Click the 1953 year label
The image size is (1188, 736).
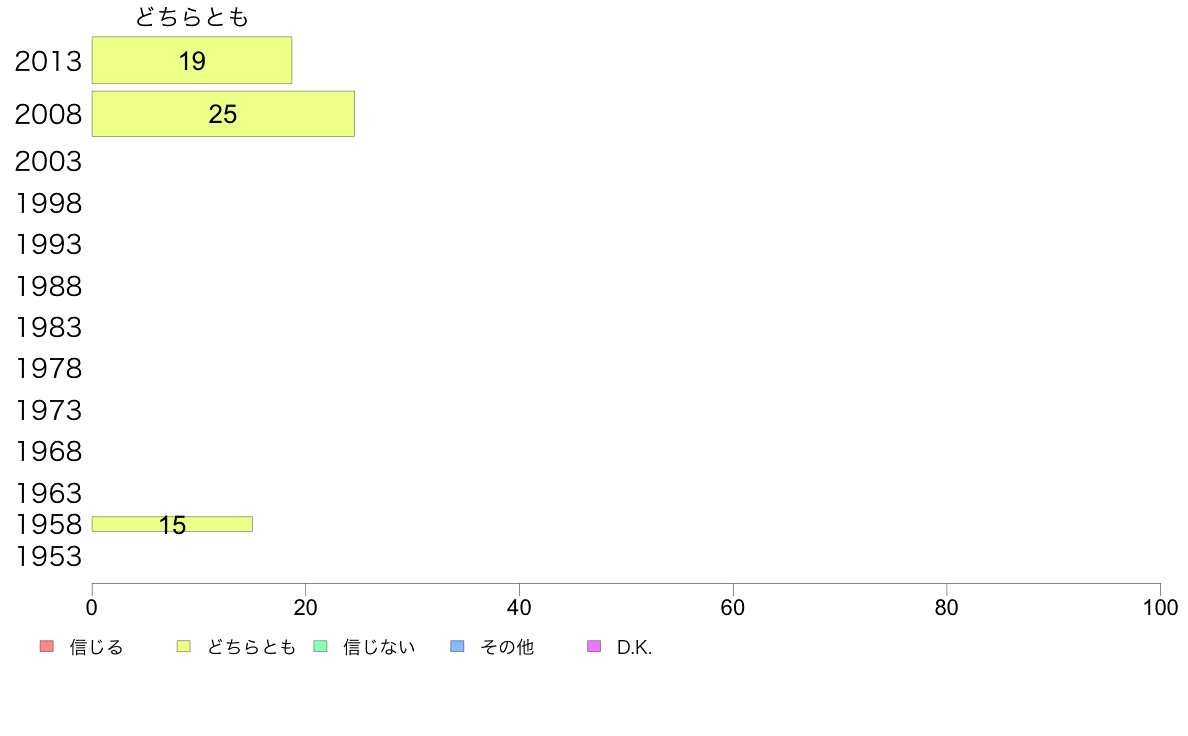[48, 557]
